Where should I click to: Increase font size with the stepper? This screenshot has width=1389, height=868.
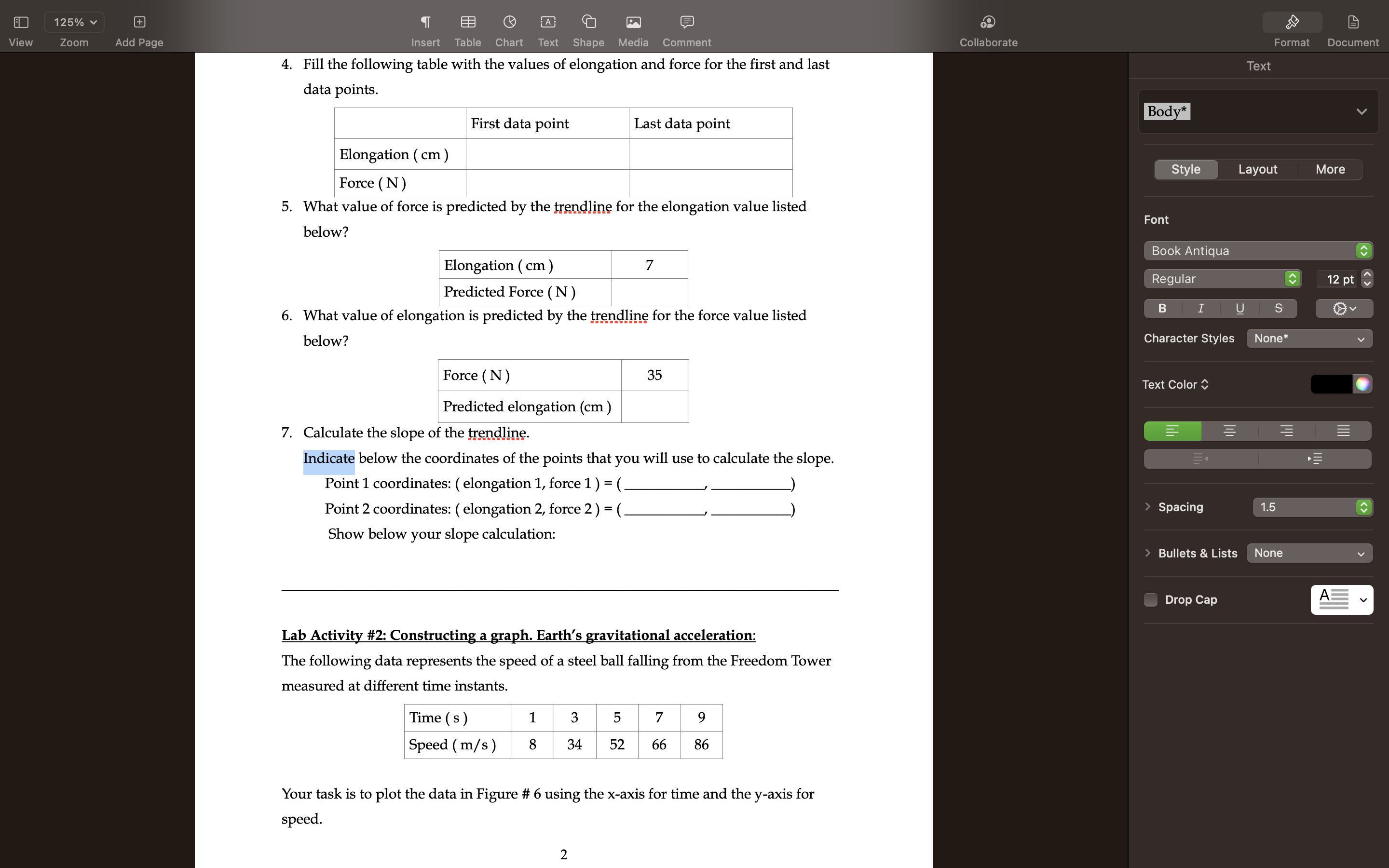click(x=1367, y=274)
